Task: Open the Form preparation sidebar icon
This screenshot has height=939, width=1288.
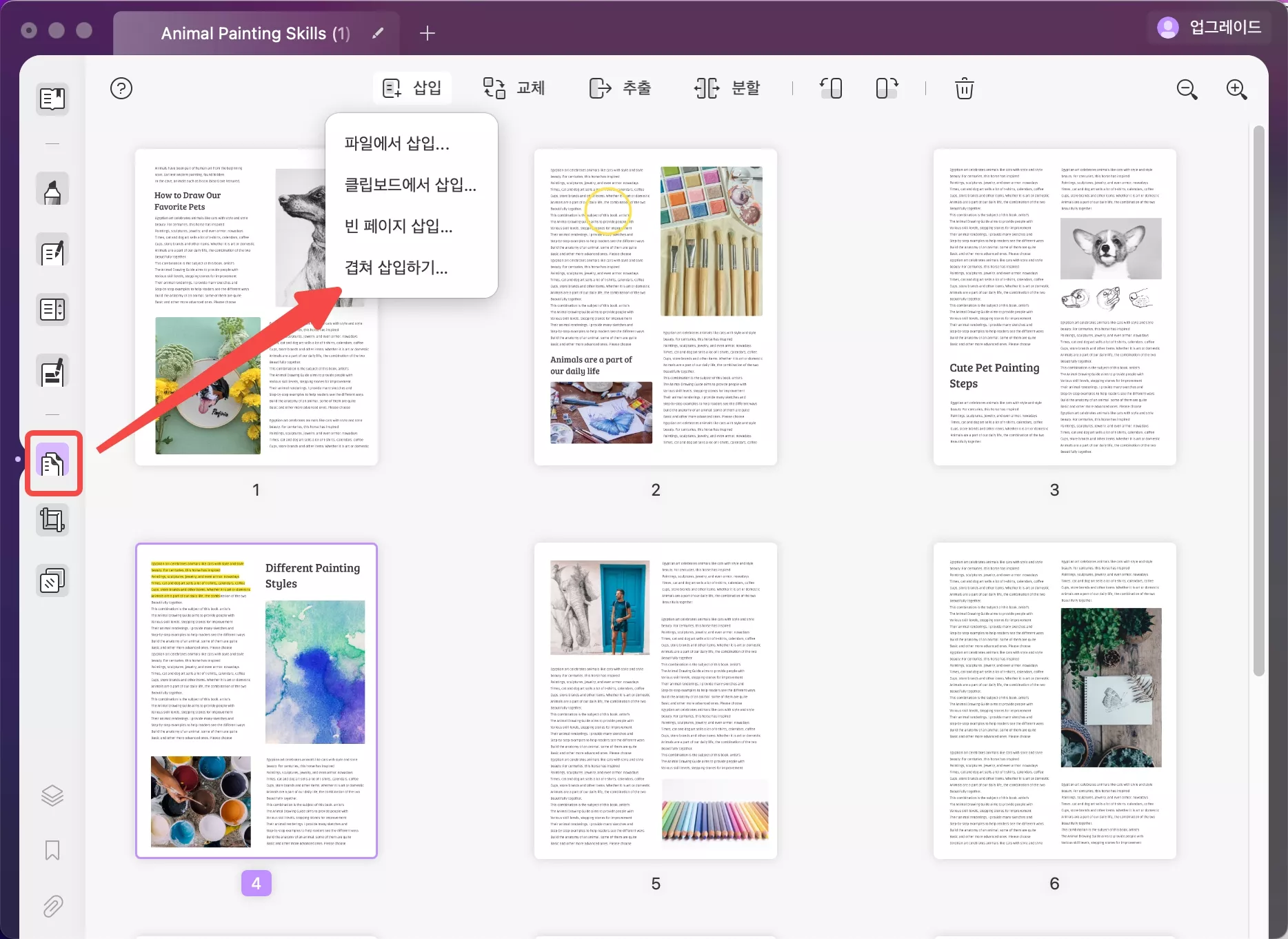Action: coord(52,310)
